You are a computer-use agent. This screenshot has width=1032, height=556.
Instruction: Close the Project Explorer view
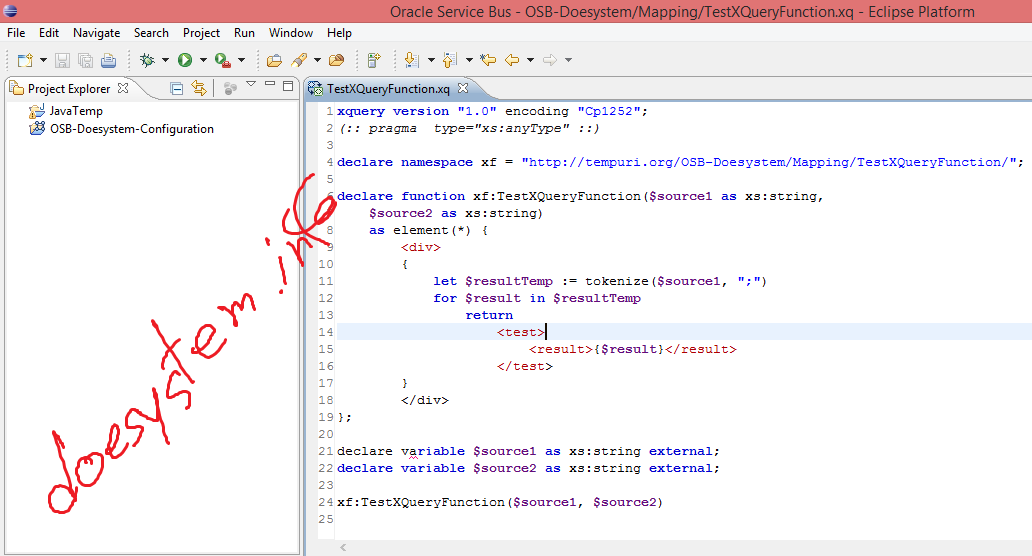click(x=123, y=88)
